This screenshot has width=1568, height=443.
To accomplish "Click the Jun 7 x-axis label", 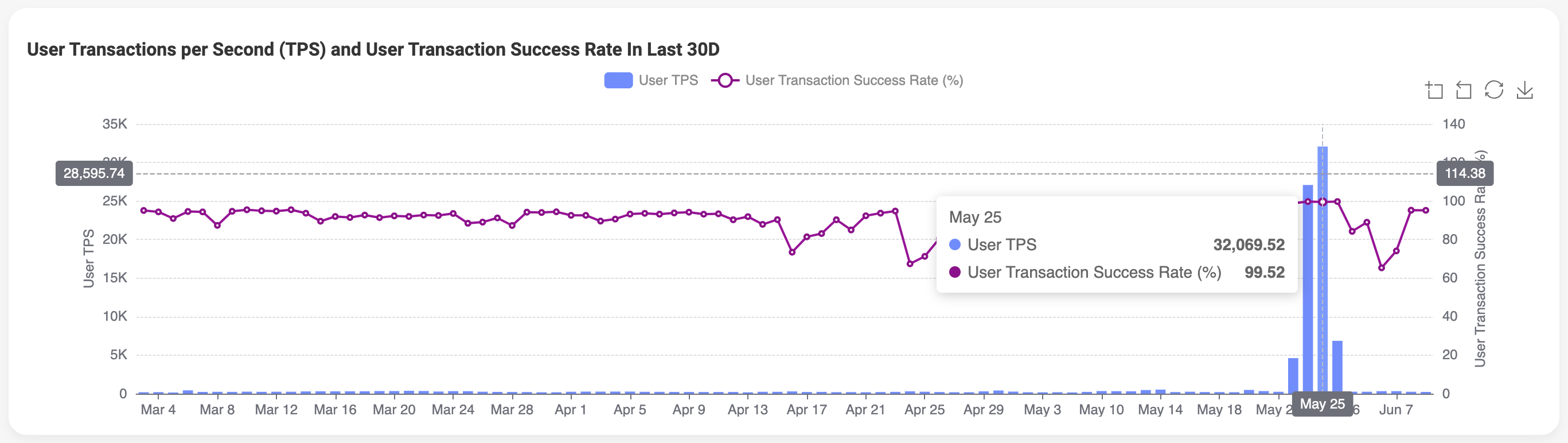I will click(1396, 410).
